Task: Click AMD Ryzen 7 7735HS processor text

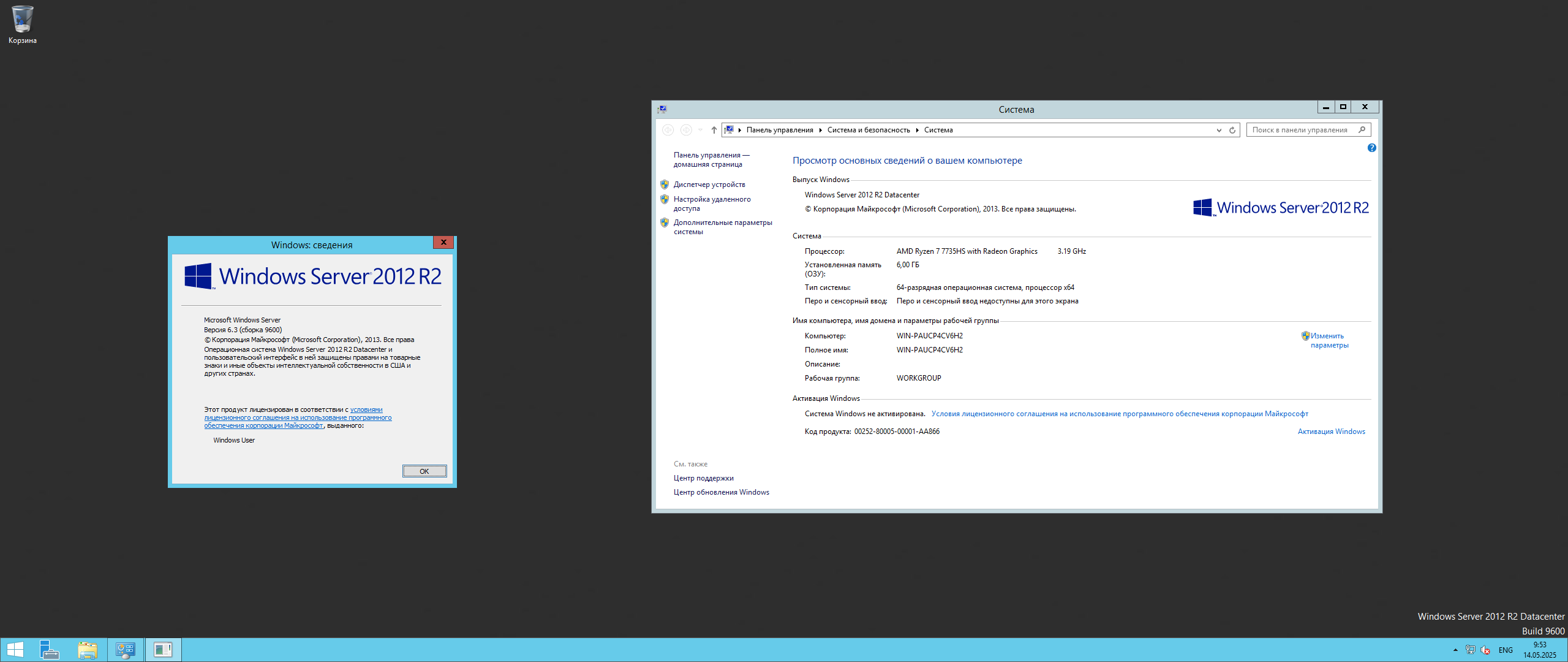Action: [x=967, y=251]
